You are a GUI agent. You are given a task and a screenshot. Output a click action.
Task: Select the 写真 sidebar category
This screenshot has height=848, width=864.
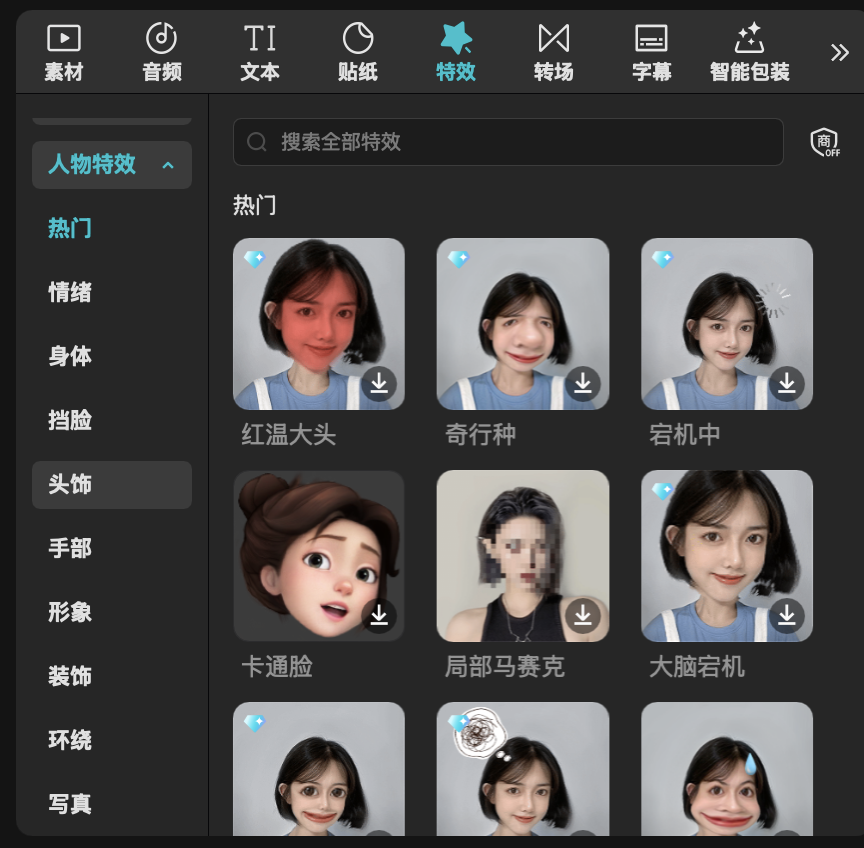[69, 804]
